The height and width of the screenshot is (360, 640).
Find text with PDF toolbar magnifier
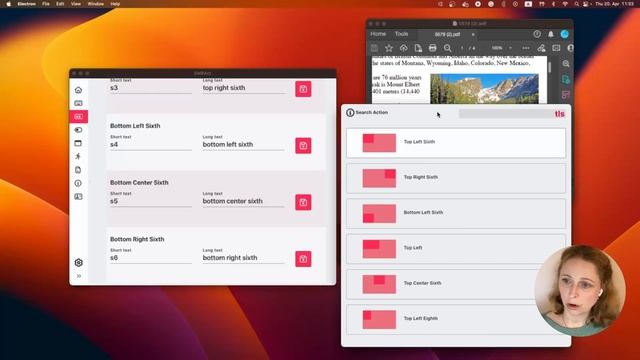[x=448, y=48]
